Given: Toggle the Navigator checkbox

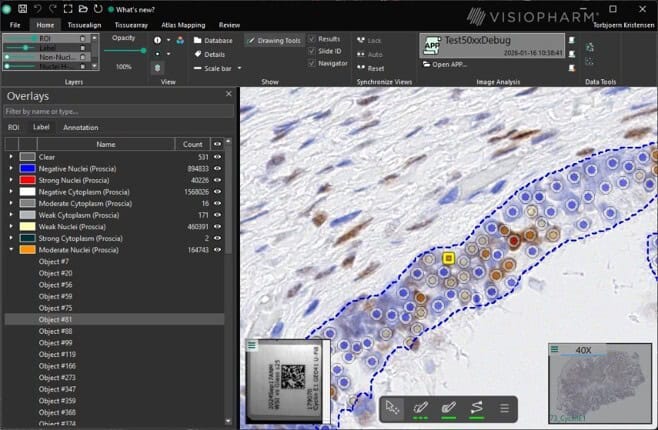Looking at the screenshot, I should coord(311,63).
